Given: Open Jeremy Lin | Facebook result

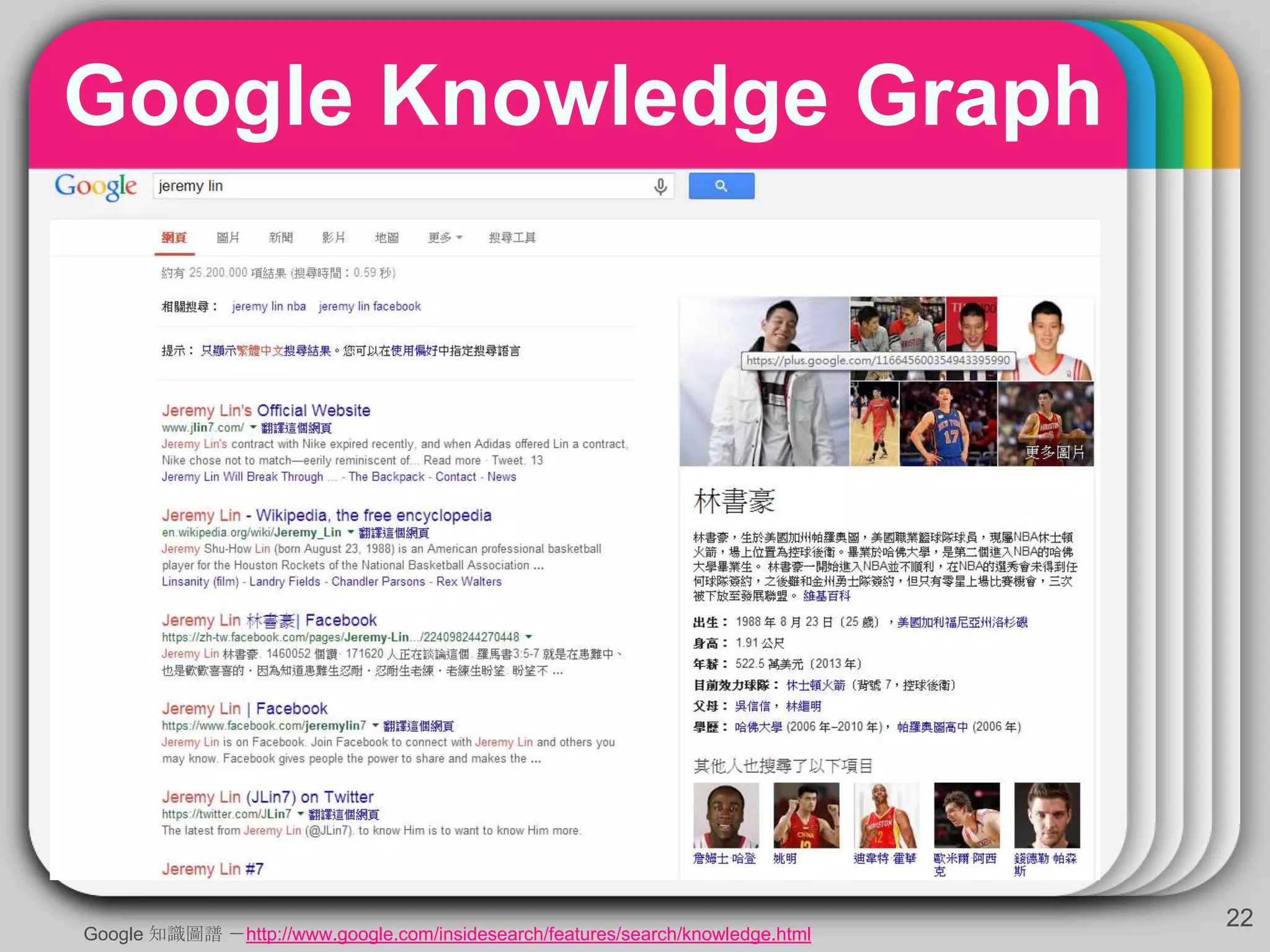Looking at the screenshot, I should [x=244, y=708].
